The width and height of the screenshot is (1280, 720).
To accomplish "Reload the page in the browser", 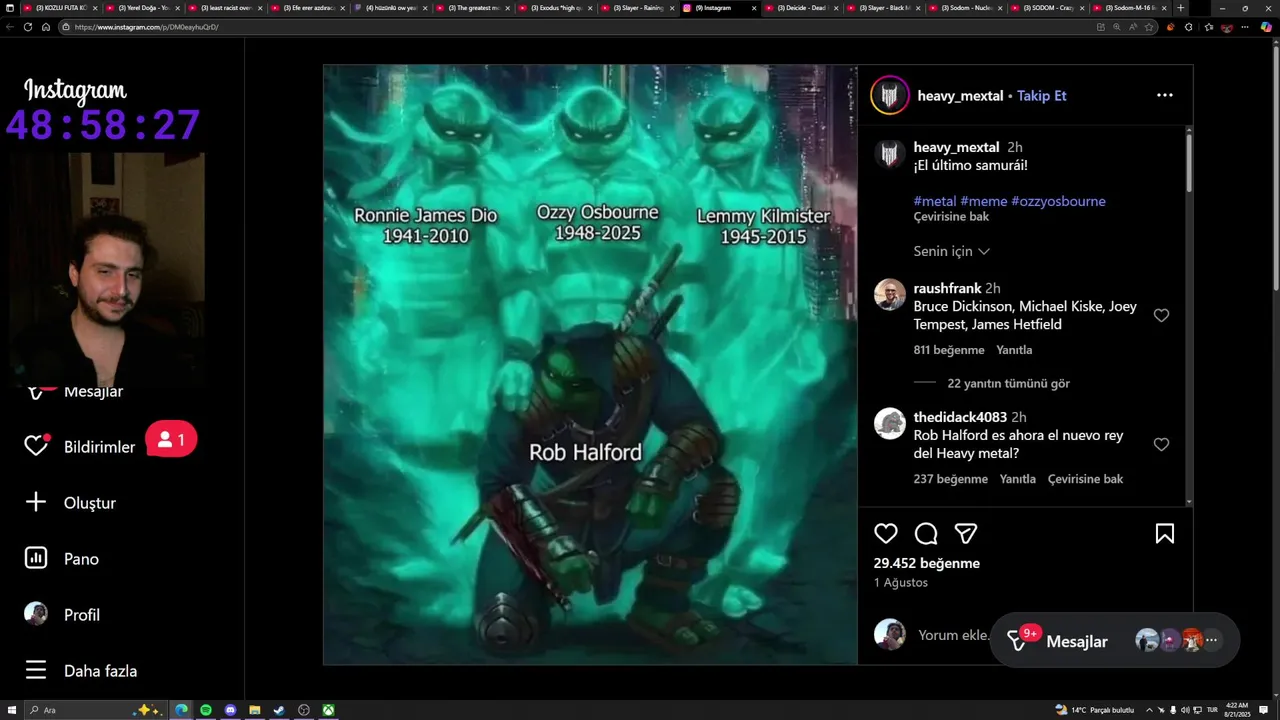I will pos(28,27).
